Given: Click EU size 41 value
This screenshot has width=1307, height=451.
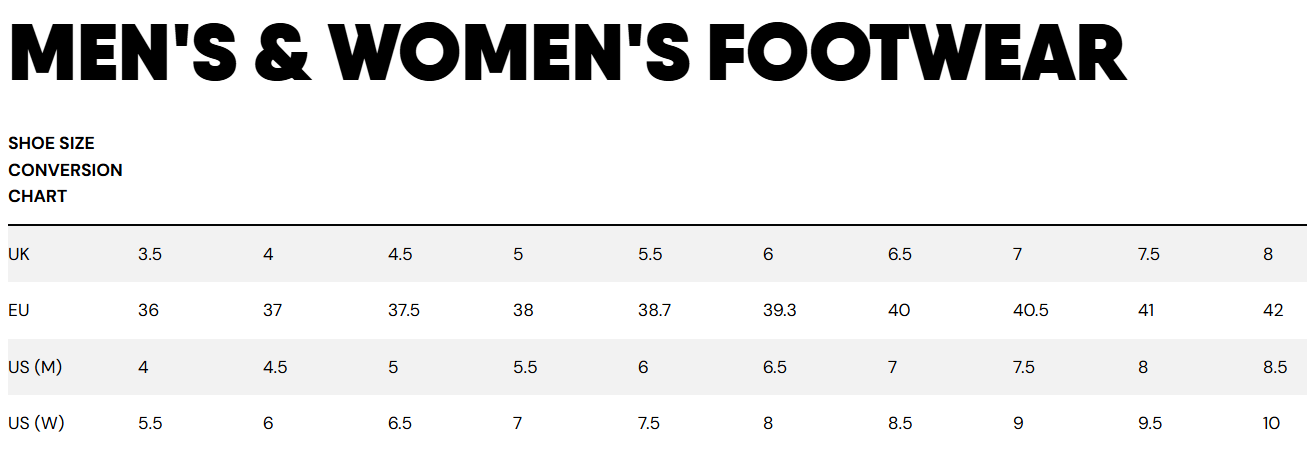Looking at the screenshot, I should point(1146,310).
